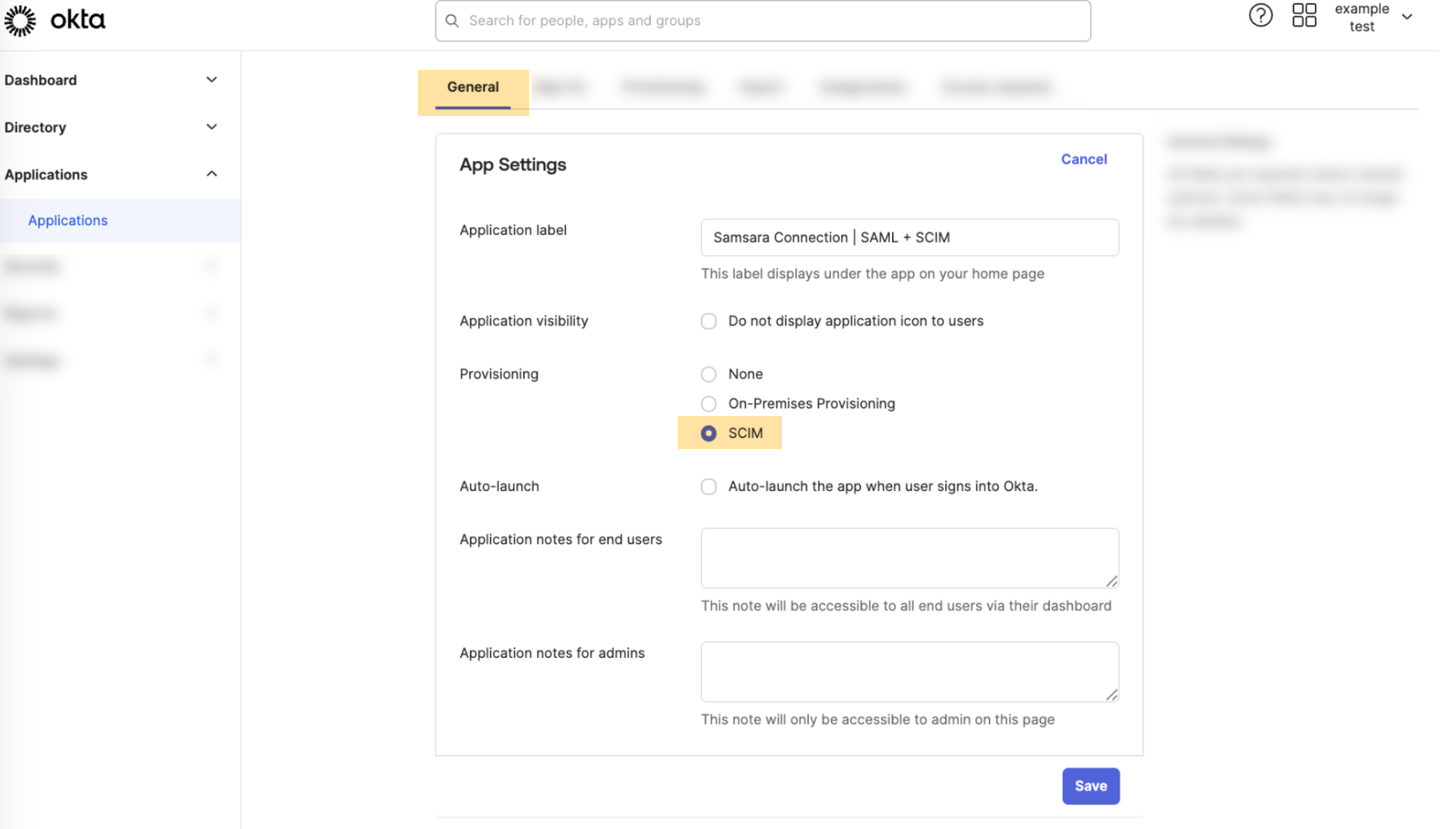
Task: Open the example test account dropdown
Action: pos(1406,17)
